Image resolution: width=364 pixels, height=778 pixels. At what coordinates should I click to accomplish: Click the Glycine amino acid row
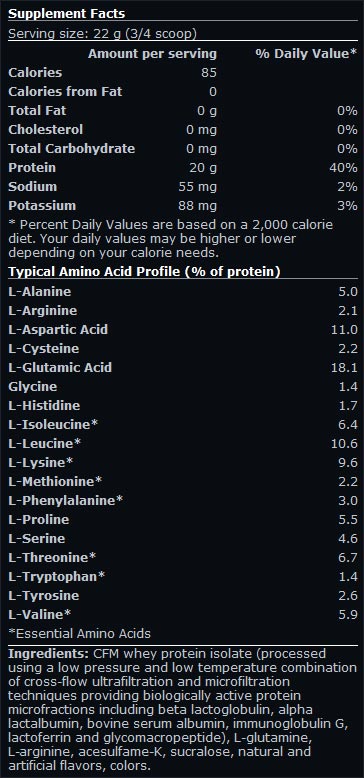tap(182, 387)
